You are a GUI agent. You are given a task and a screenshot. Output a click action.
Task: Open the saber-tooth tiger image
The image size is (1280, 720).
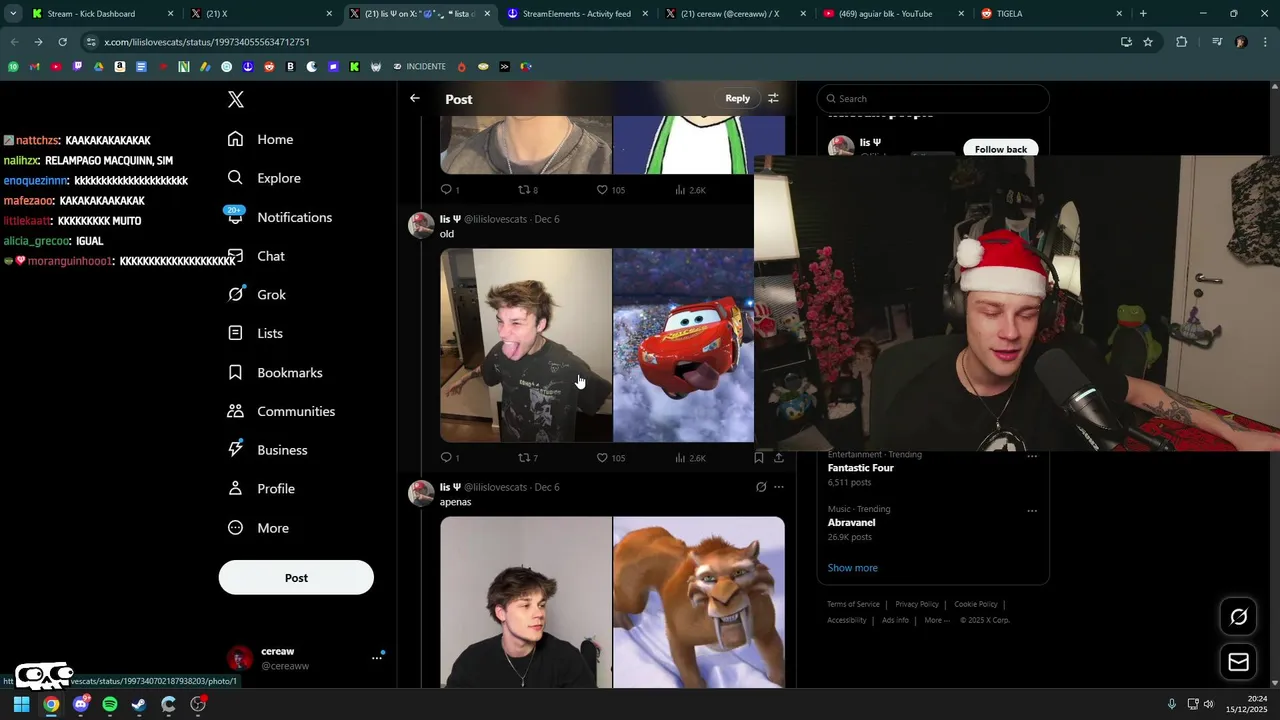[699, 602]
